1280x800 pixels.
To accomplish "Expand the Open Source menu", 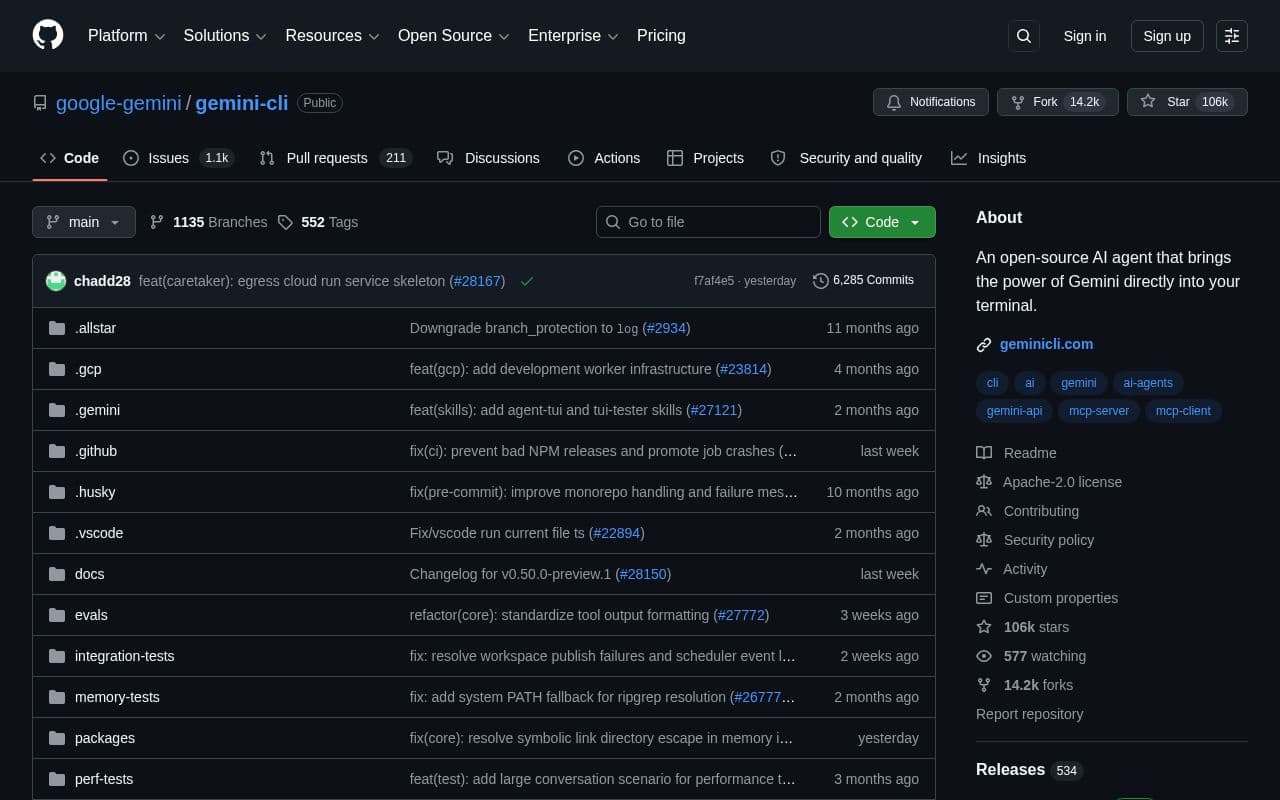I will 454,35.
